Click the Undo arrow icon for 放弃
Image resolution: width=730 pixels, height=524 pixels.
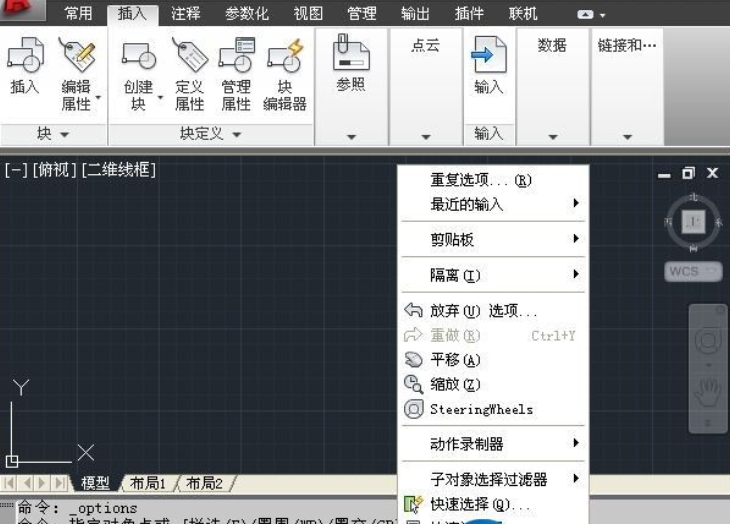(413, 310)
